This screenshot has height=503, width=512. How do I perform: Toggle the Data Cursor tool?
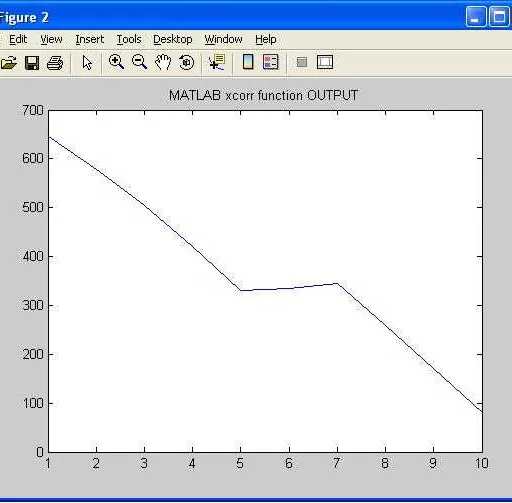[217, 62]
